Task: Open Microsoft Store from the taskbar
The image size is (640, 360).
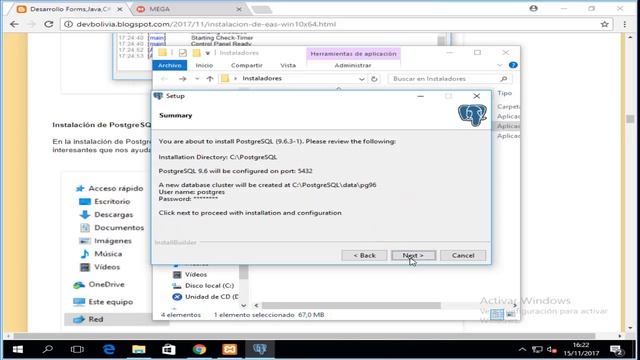Action: tap(169, 349)
